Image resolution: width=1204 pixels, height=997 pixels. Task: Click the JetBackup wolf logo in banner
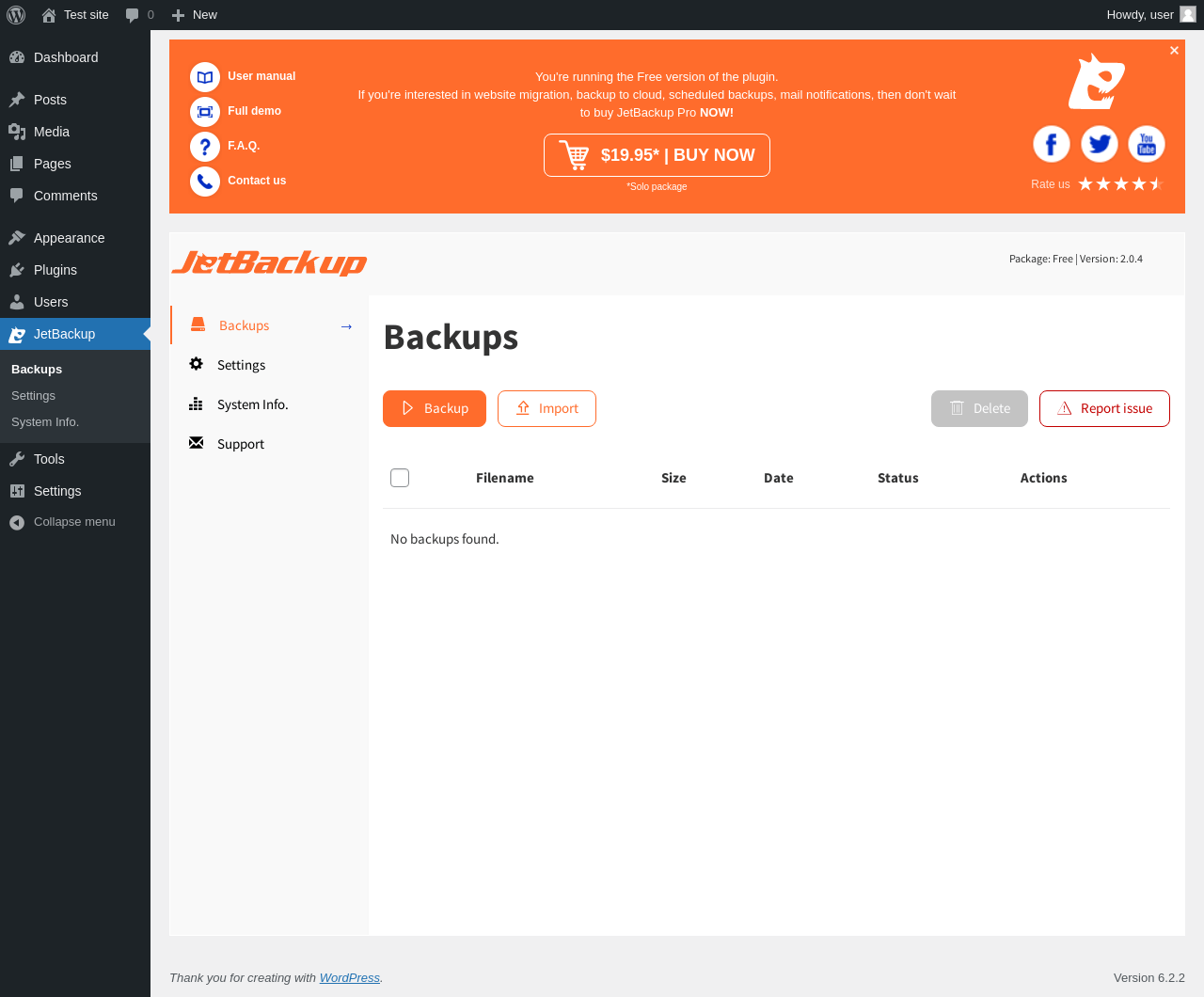pyautogui.click(x=1097, y=81)
